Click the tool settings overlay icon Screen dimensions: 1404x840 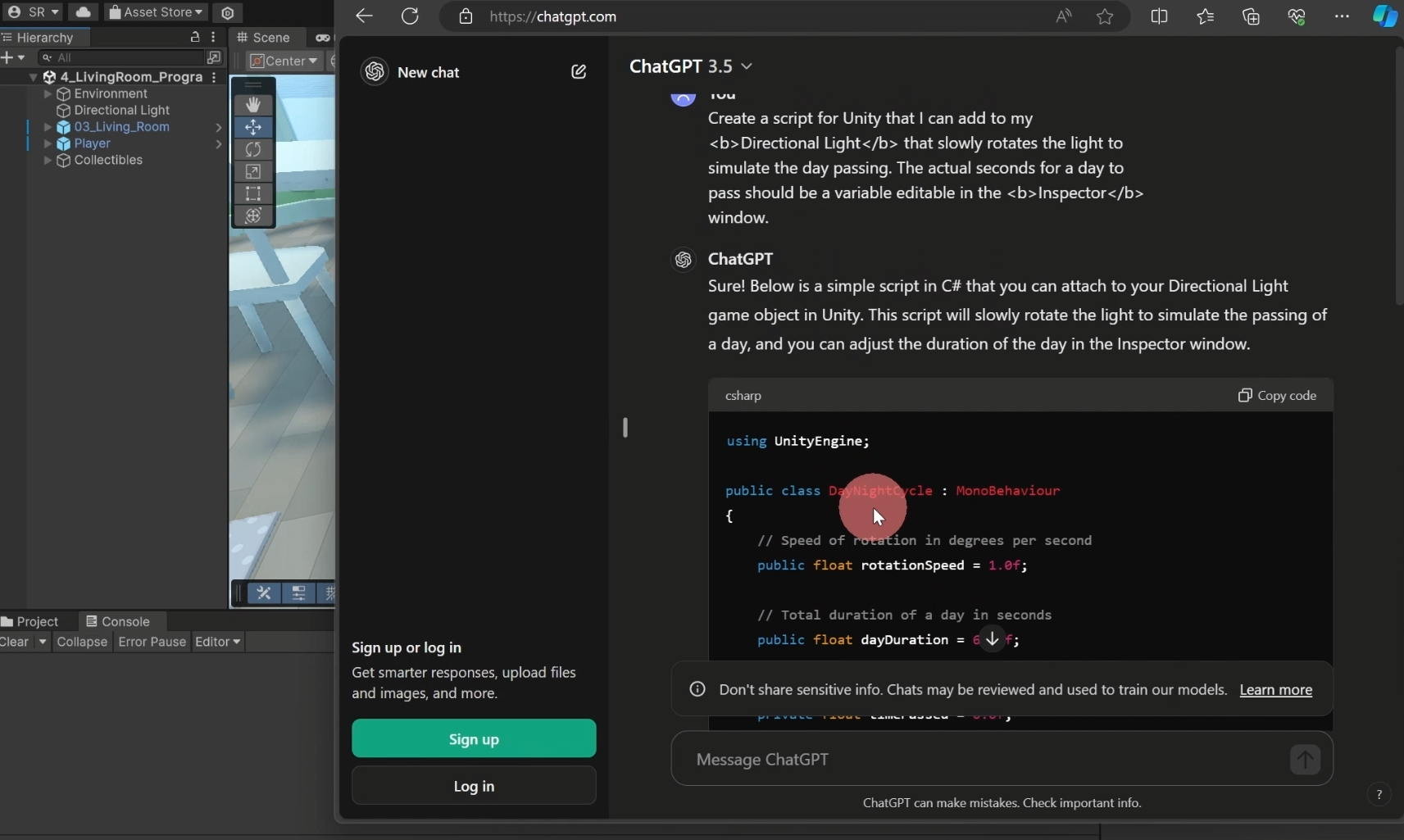298,593
